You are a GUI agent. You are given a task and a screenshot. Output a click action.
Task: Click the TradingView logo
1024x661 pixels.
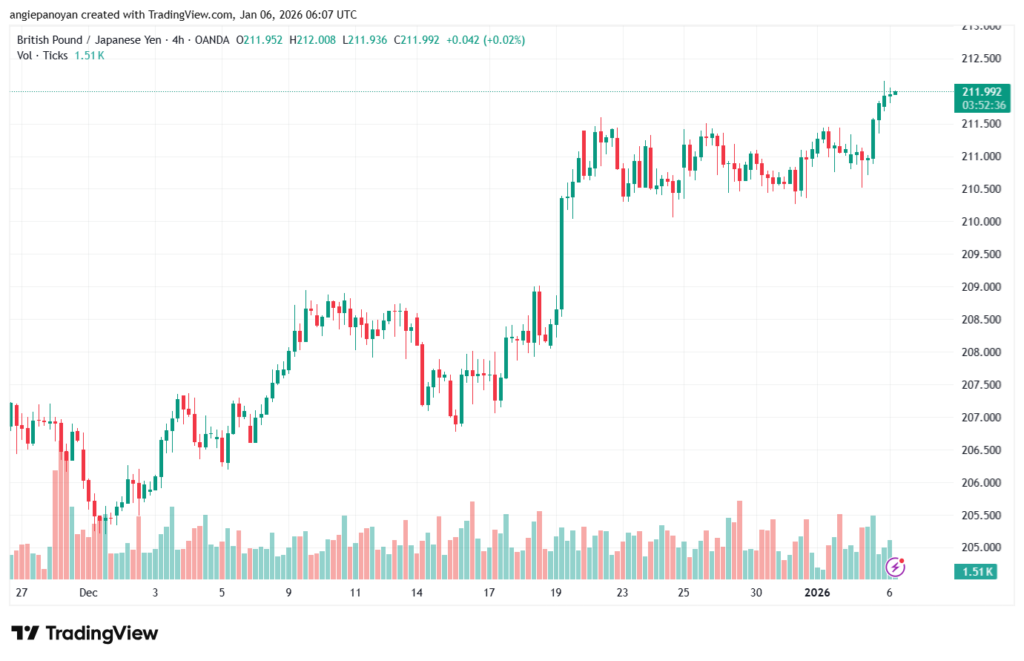[x=85, y=633]
